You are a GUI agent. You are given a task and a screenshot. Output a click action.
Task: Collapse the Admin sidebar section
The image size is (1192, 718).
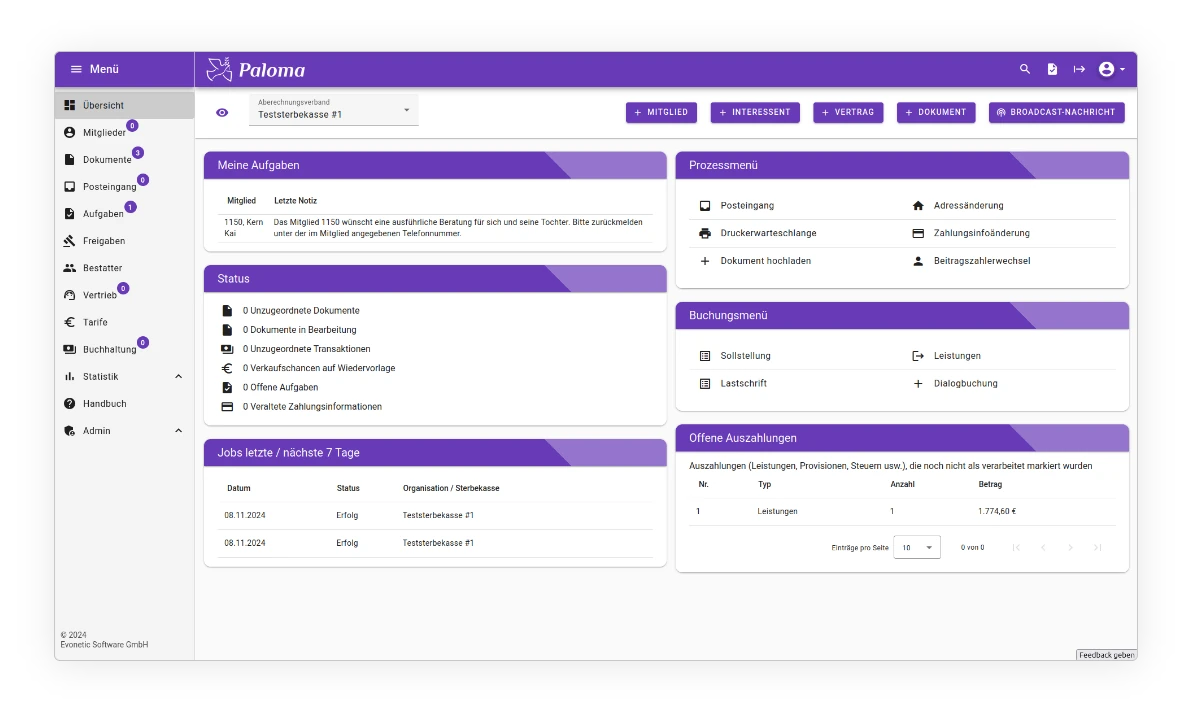click(x=178, y=431)
